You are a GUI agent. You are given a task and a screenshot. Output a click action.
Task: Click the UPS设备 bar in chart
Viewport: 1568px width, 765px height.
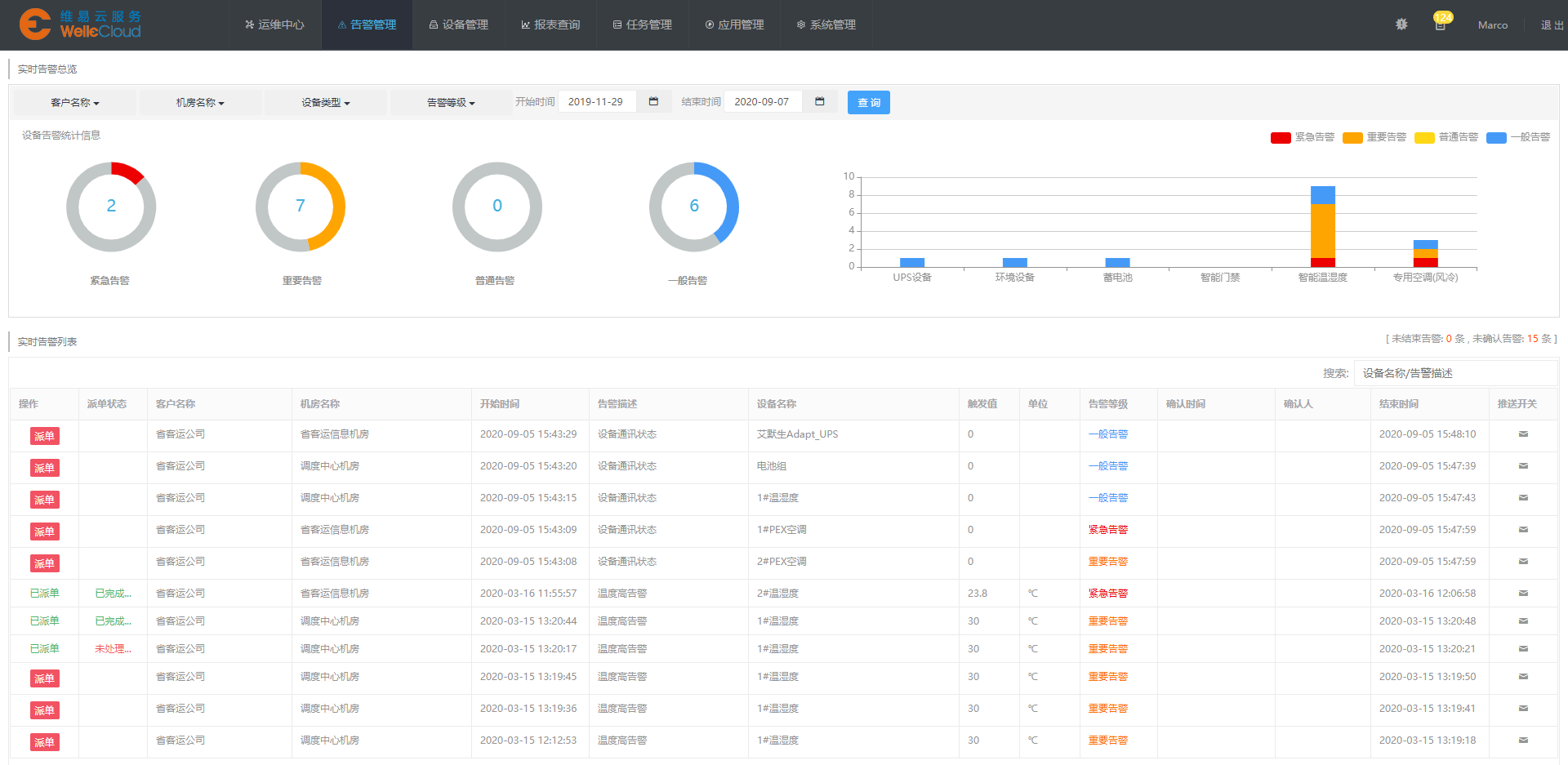point(912,262)
